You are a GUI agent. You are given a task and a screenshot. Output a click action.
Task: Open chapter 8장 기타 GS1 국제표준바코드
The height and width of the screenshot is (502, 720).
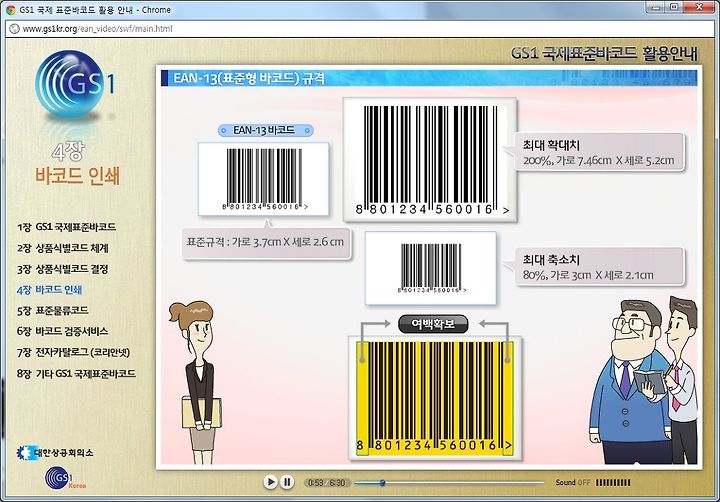point(76,373)
